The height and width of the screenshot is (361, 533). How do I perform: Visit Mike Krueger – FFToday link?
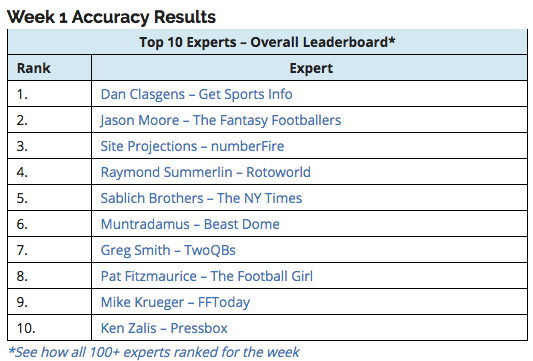coord(175,302)
